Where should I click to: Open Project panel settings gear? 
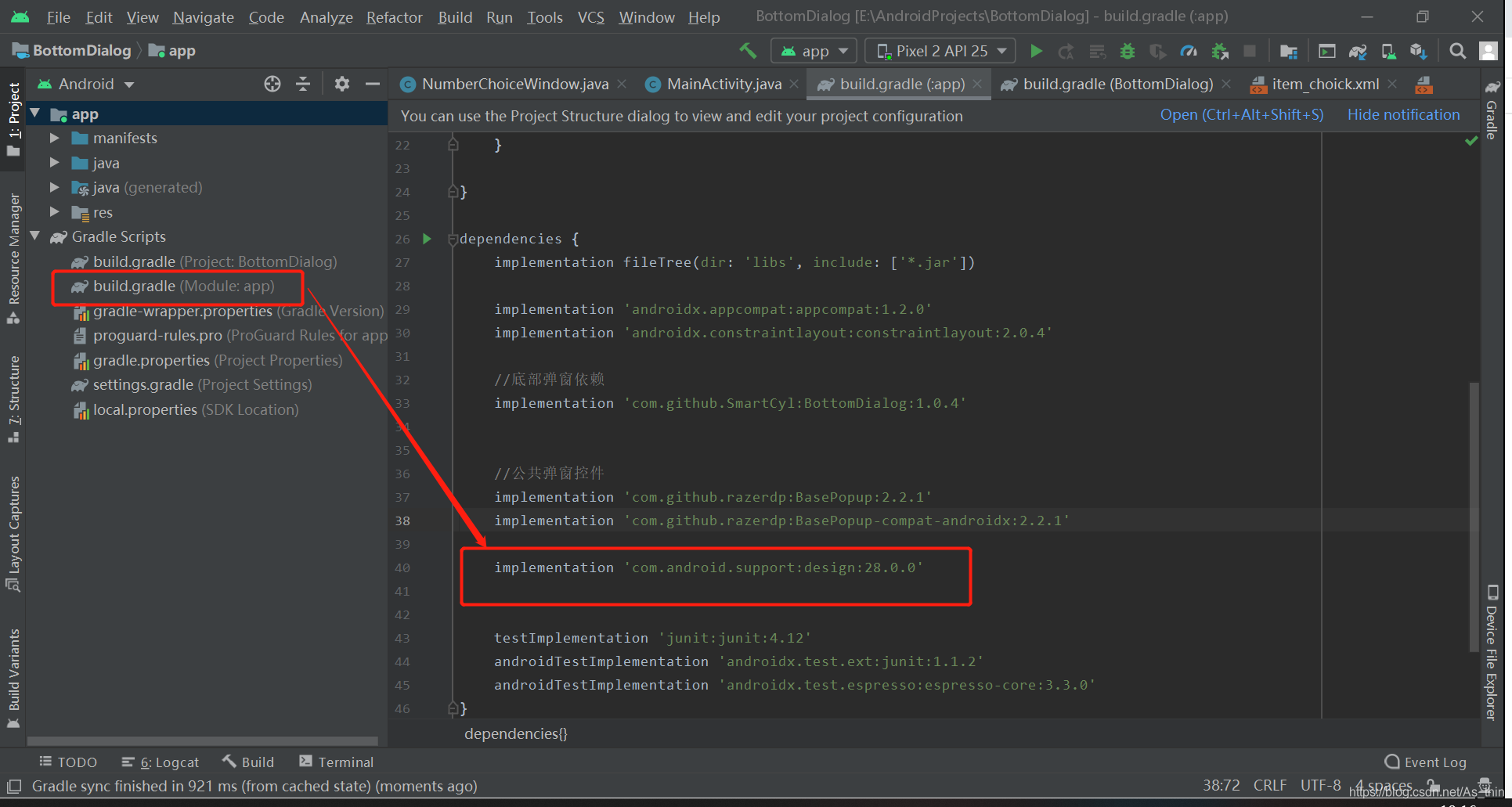tap(341, 84)
